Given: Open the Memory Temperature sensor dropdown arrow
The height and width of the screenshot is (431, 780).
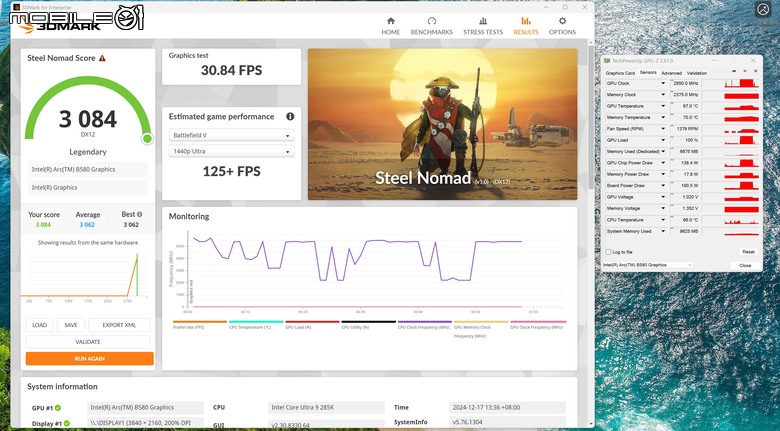Looking at the screenshot, I should (663, 117).
